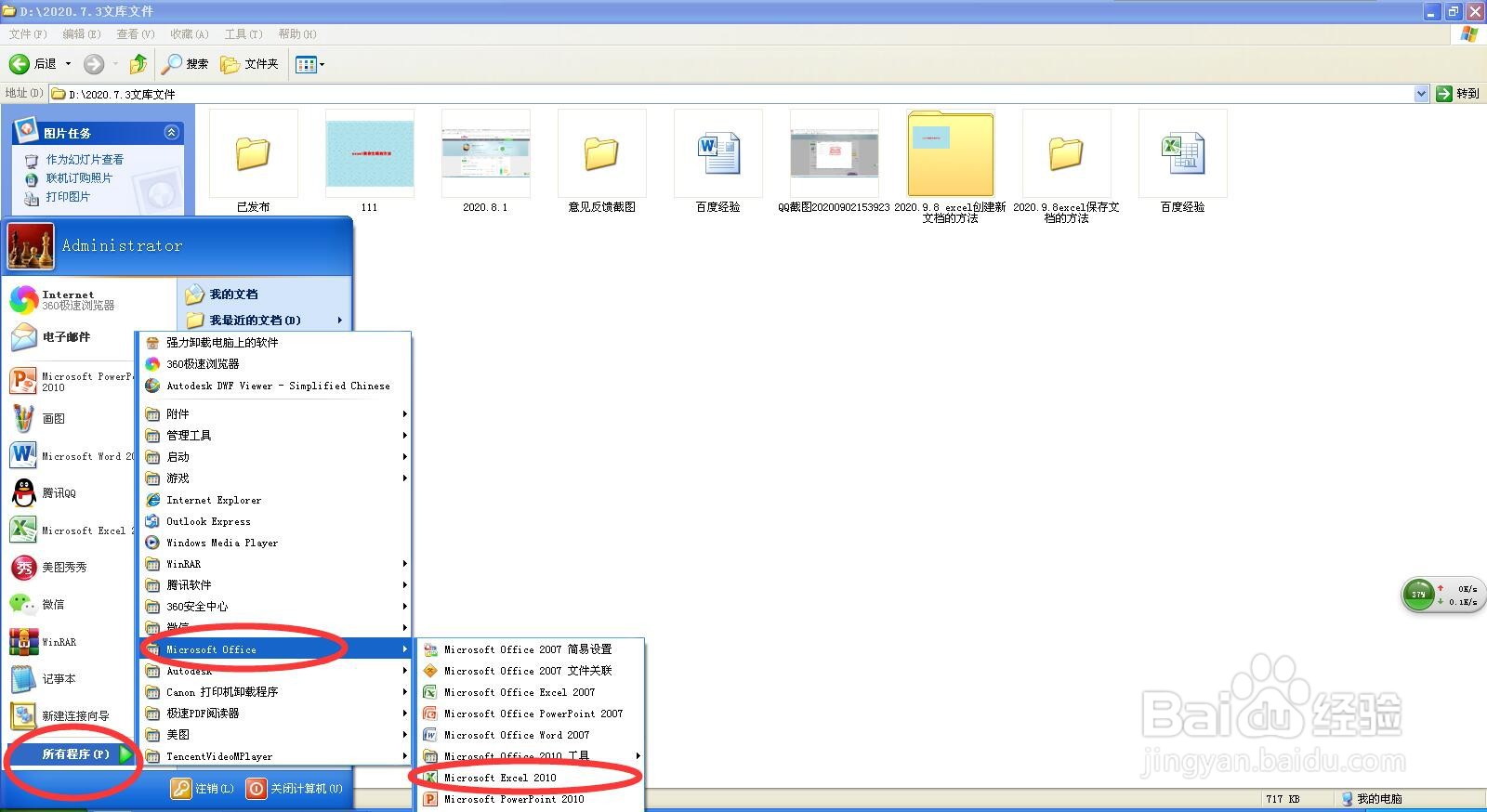Open the 文件(F) menu
Image resolution: width=1487 pixels, height=812 pixels.
[x=28, y=34]
